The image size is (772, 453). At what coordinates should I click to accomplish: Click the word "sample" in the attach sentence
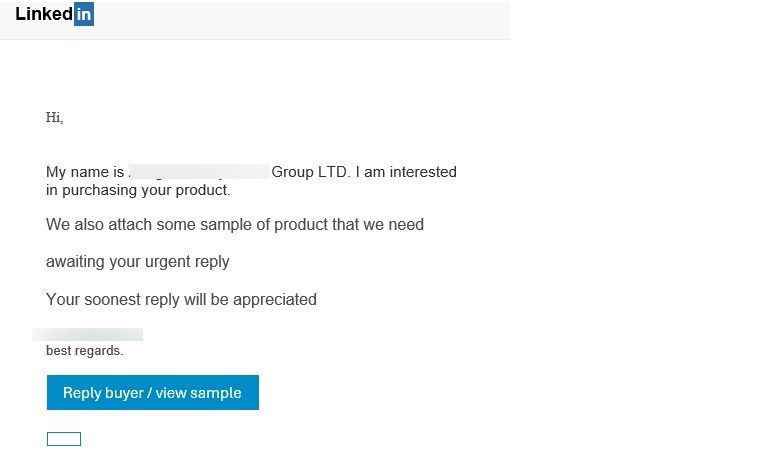point(227,225)
